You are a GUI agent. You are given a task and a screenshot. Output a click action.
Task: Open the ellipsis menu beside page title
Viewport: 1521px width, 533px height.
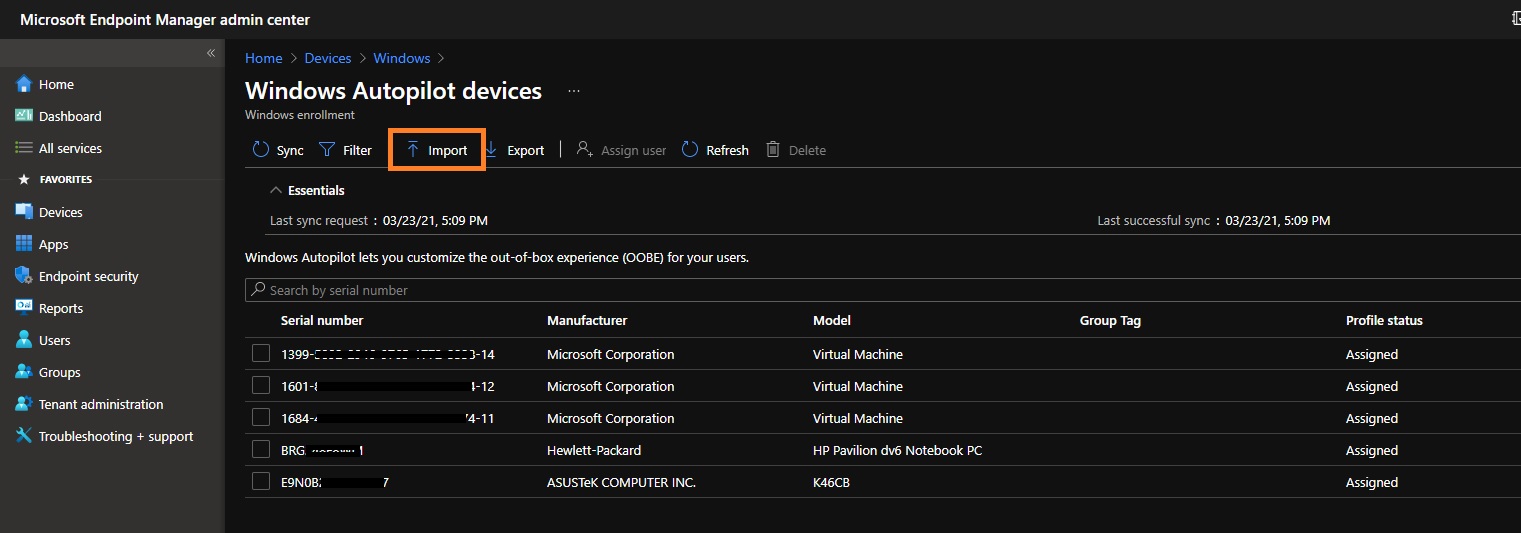(x=574, y=91)
